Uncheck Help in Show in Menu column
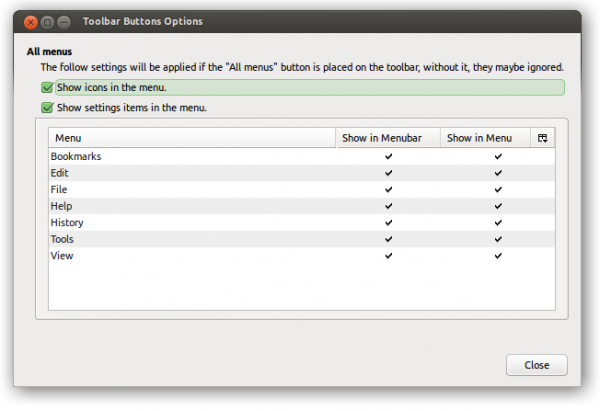The width and height of the screenshot is (600, 411). coord(498,206)
